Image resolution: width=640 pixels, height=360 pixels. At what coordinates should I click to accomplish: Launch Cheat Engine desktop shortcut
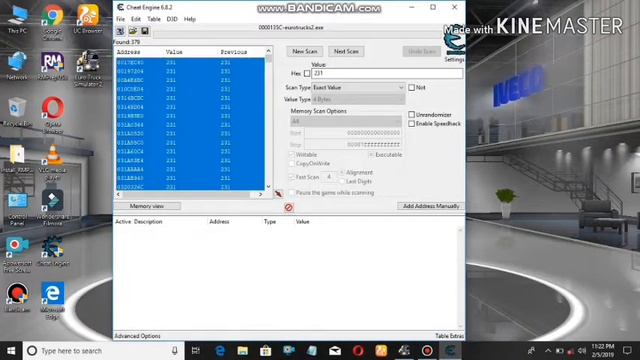tap(52, 251)
